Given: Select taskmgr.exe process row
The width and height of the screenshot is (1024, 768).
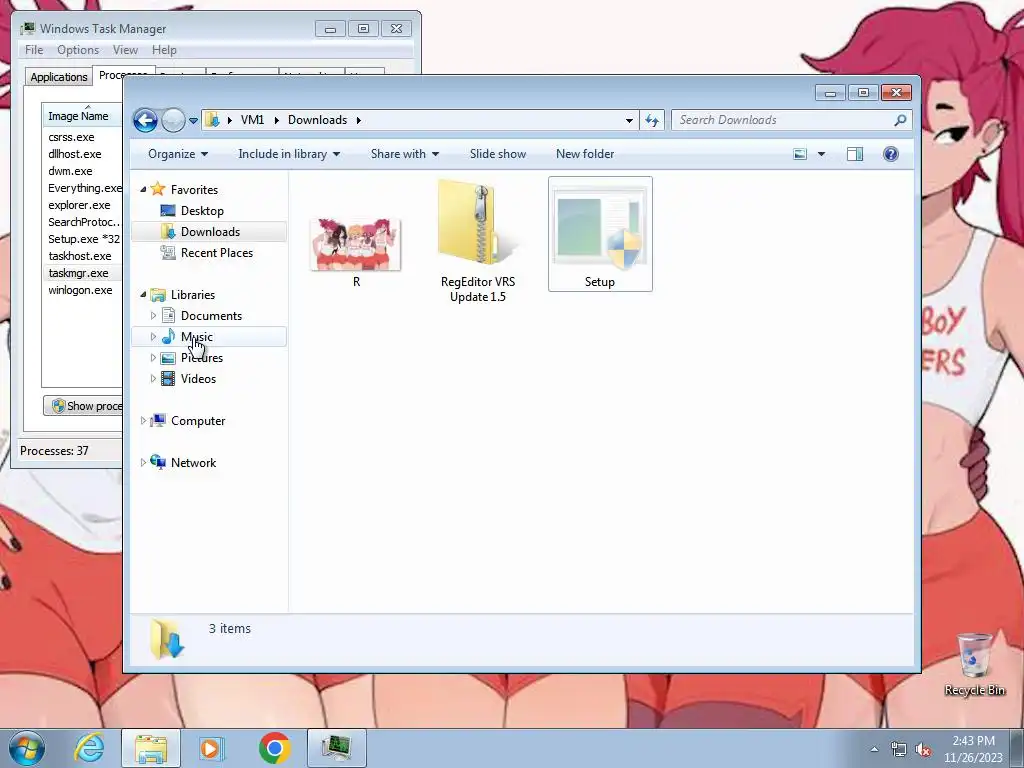Looking at the screenshot, I should tap(82, 273).
